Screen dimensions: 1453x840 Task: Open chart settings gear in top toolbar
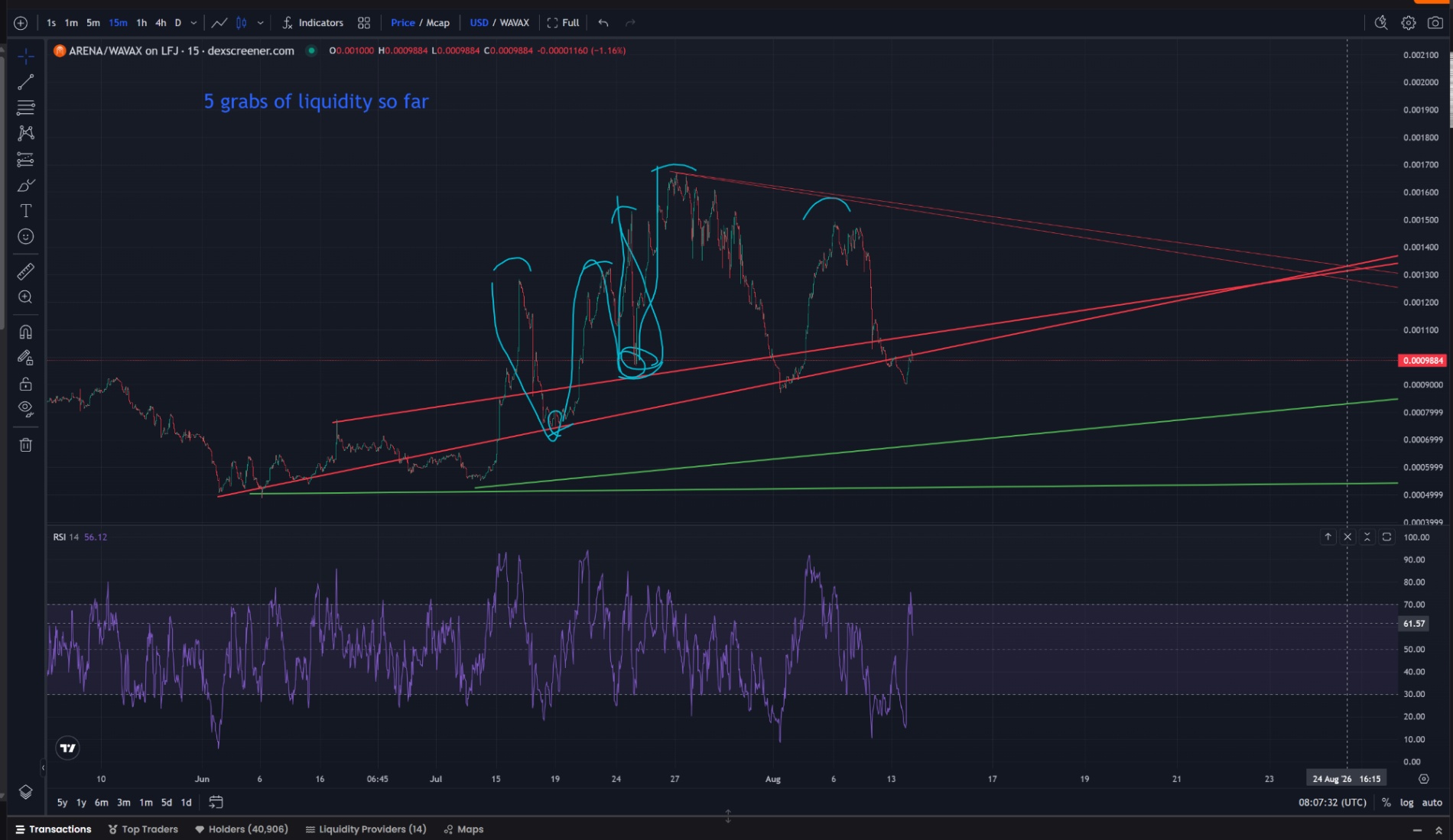(x=1408, y=23)
